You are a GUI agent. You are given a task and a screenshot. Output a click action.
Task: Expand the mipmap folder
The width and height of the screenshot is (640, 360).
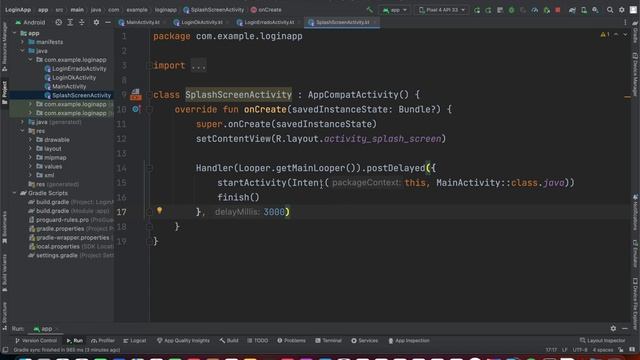30,158
